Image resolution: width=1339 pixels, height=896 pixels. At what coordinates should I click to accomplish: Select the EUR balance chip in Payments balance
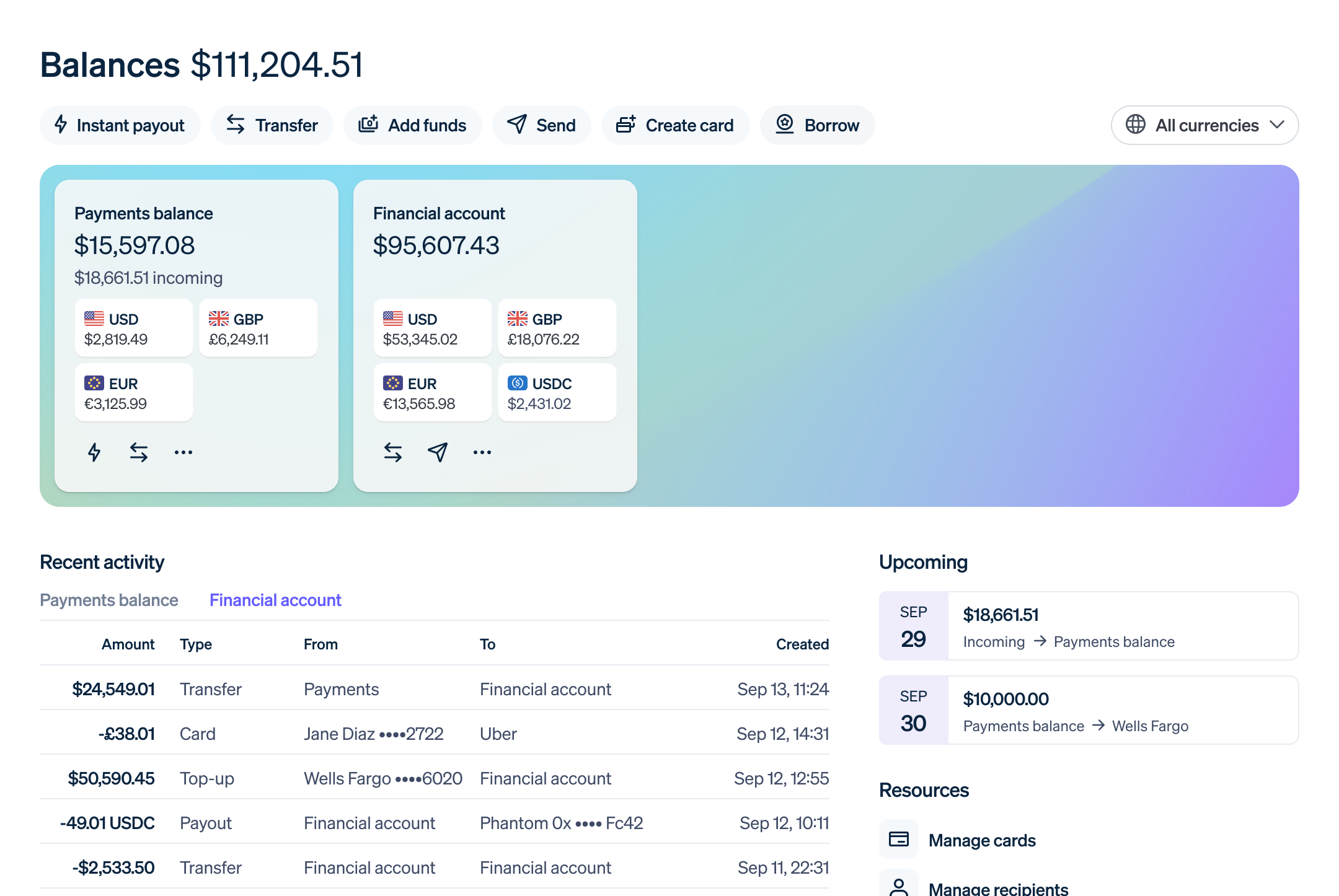point(133,392)
